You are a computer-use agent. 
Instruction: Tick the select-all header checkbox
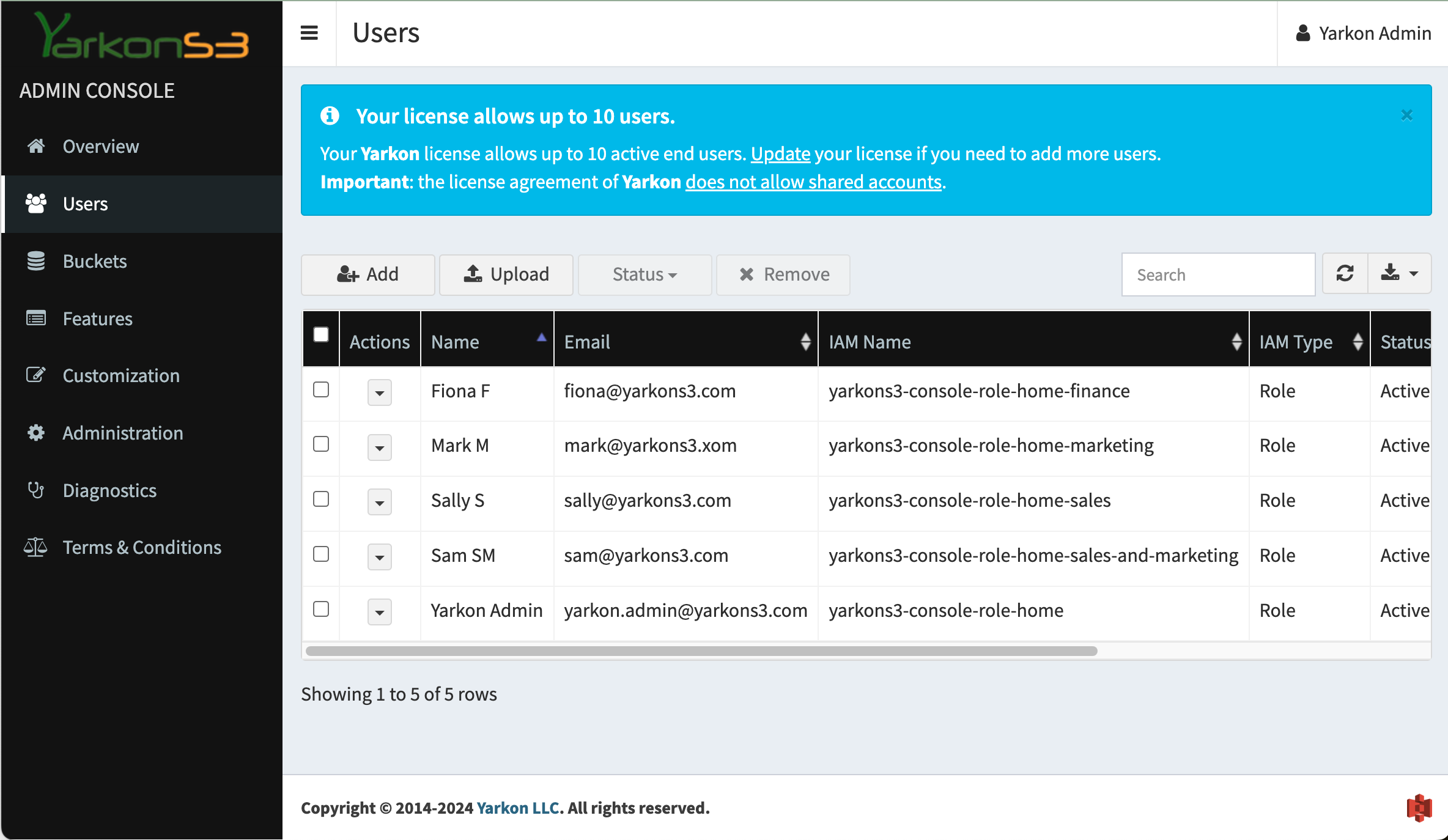click(x=321, y=334)
